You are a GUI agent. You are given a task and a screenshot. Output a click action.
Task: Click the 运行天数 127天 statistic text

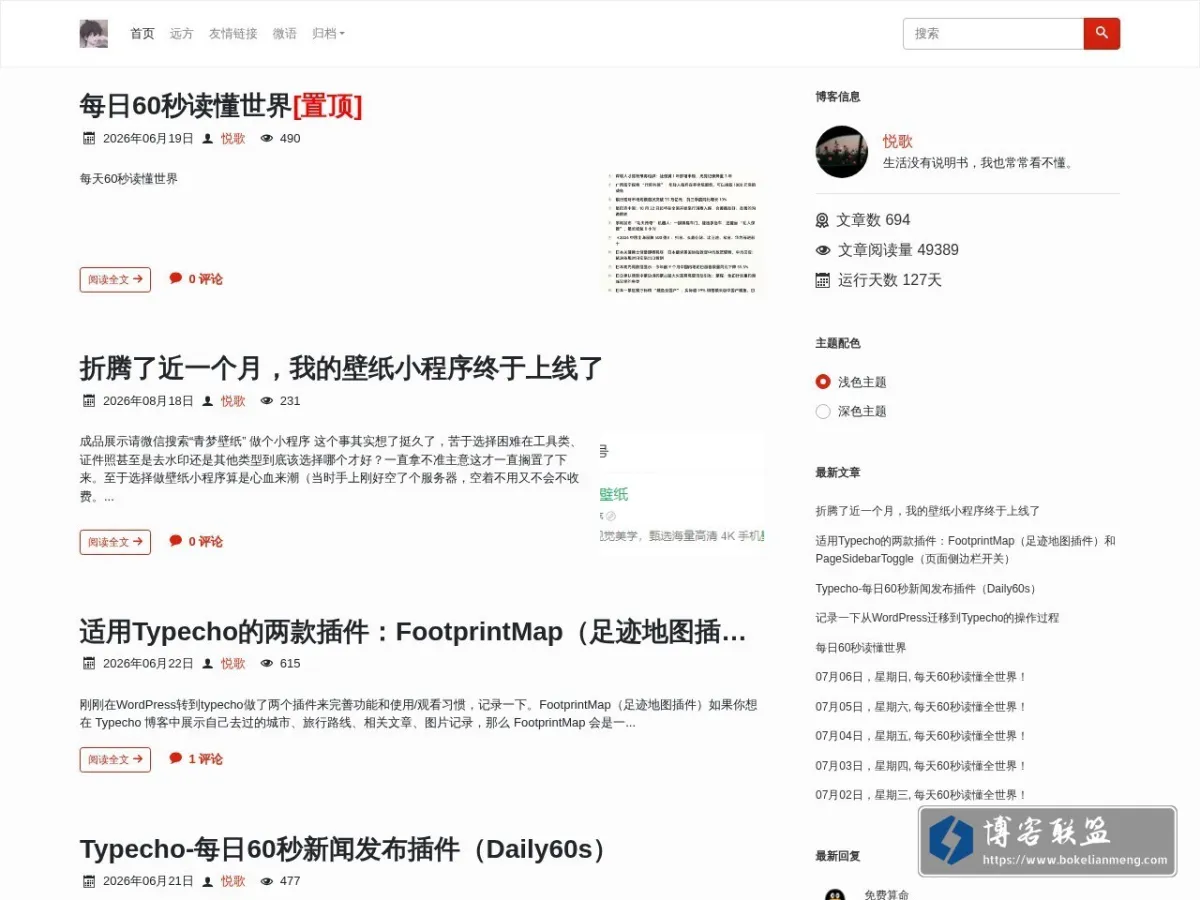click(x=890, y=280)
